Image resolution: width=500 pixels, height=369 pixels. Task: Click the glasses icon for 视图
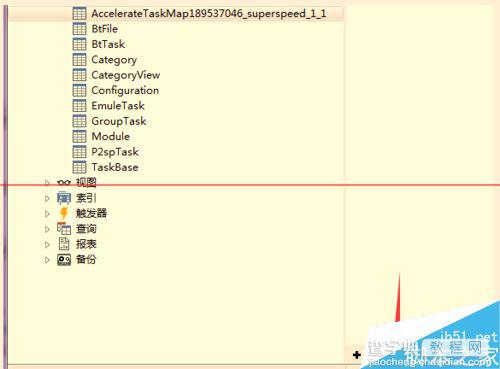click(x=64, y=183)
